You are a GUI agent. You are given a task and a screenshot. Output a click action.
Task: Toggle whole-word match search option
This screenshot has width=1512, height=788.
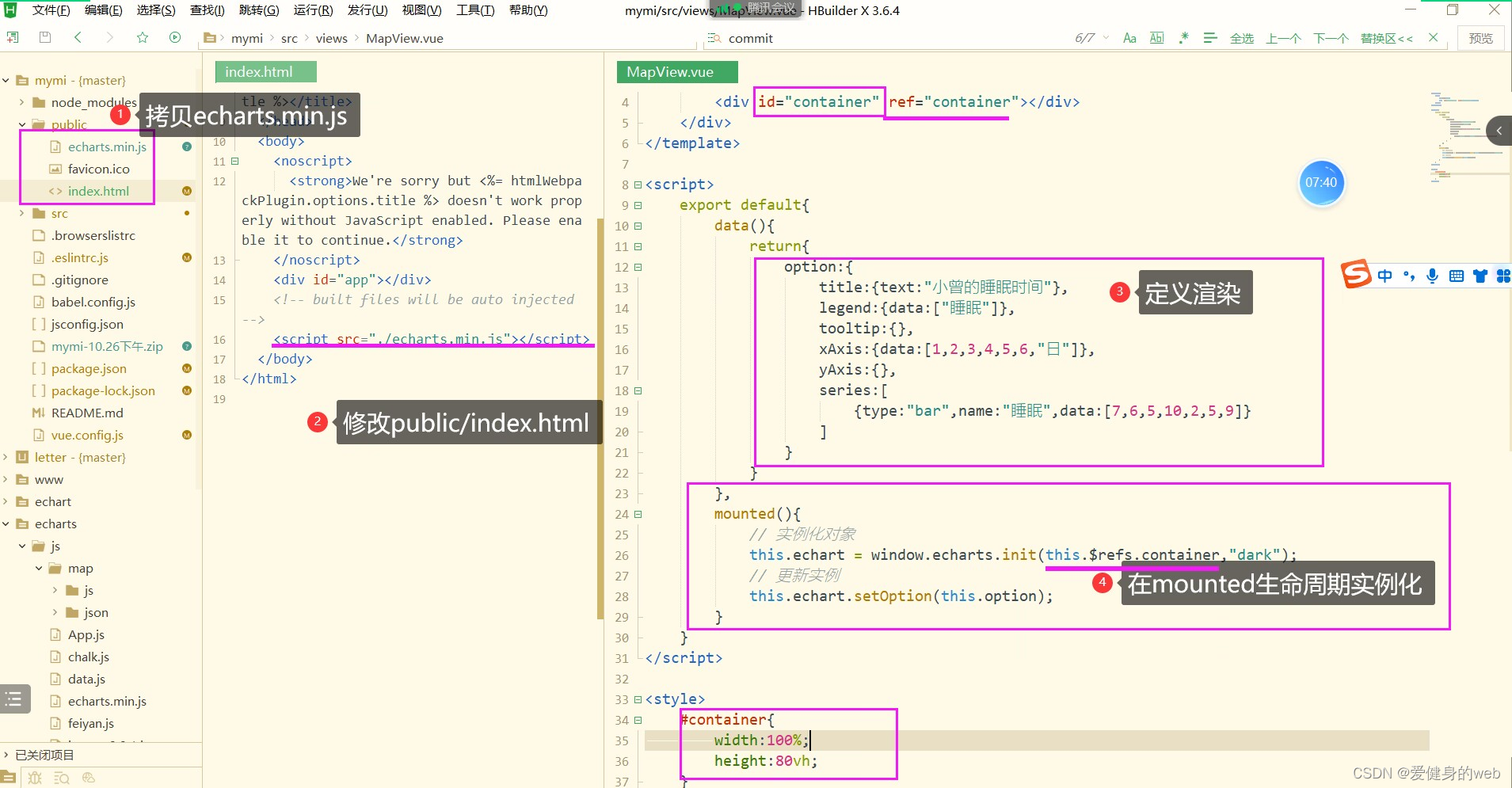click(x=1157, y=38)
